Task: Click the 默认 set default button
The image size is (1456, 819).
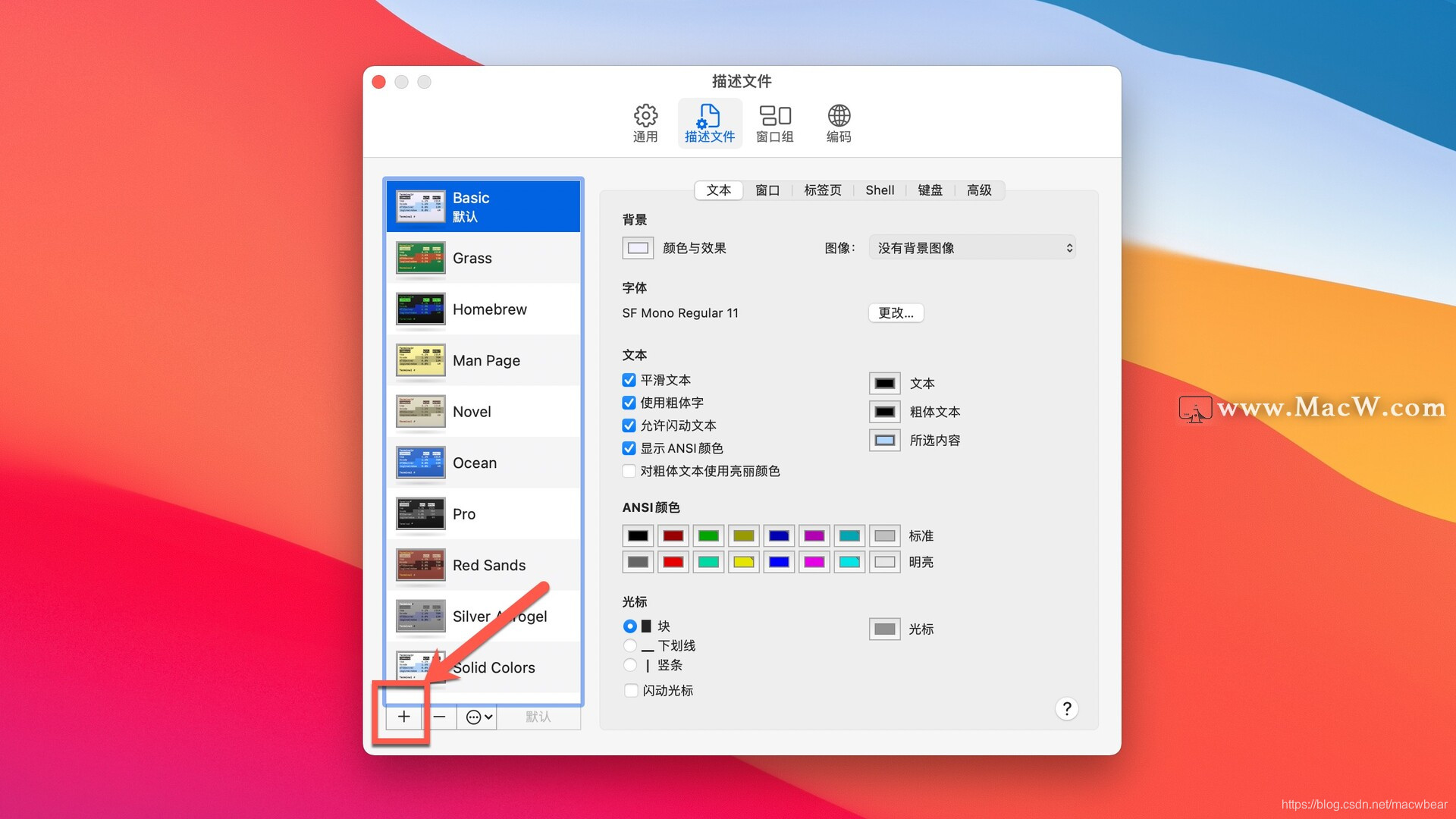Action: click(538, 717)
